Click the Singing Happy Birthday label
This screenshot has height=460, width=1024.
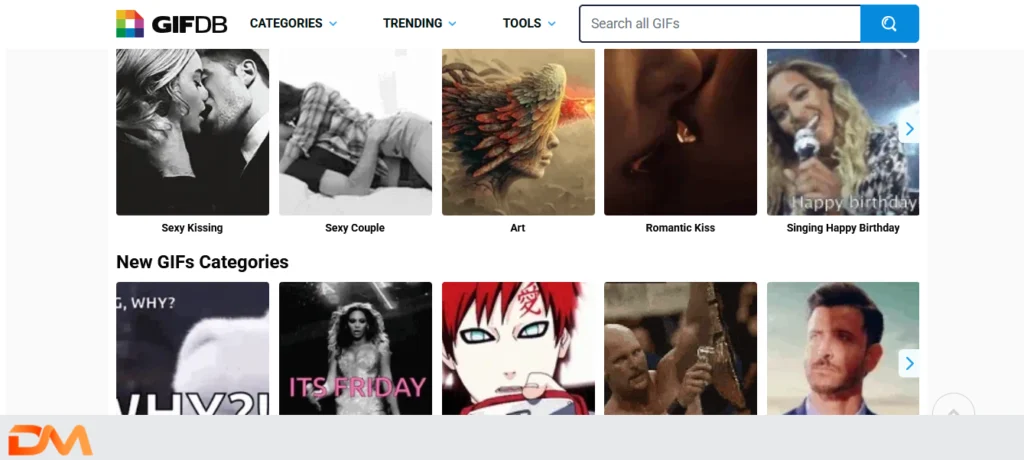point(843,228)
